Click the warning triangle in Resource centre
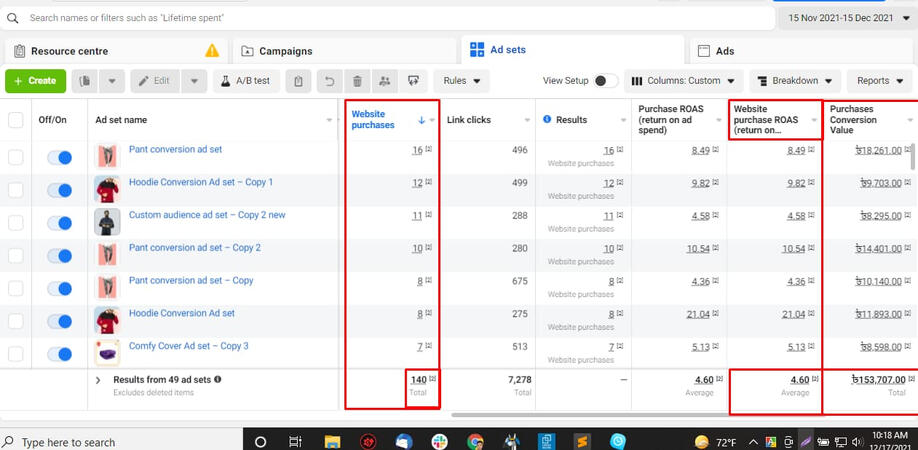The width and height of the screenshot is (918, 450). tap(212, 51)
